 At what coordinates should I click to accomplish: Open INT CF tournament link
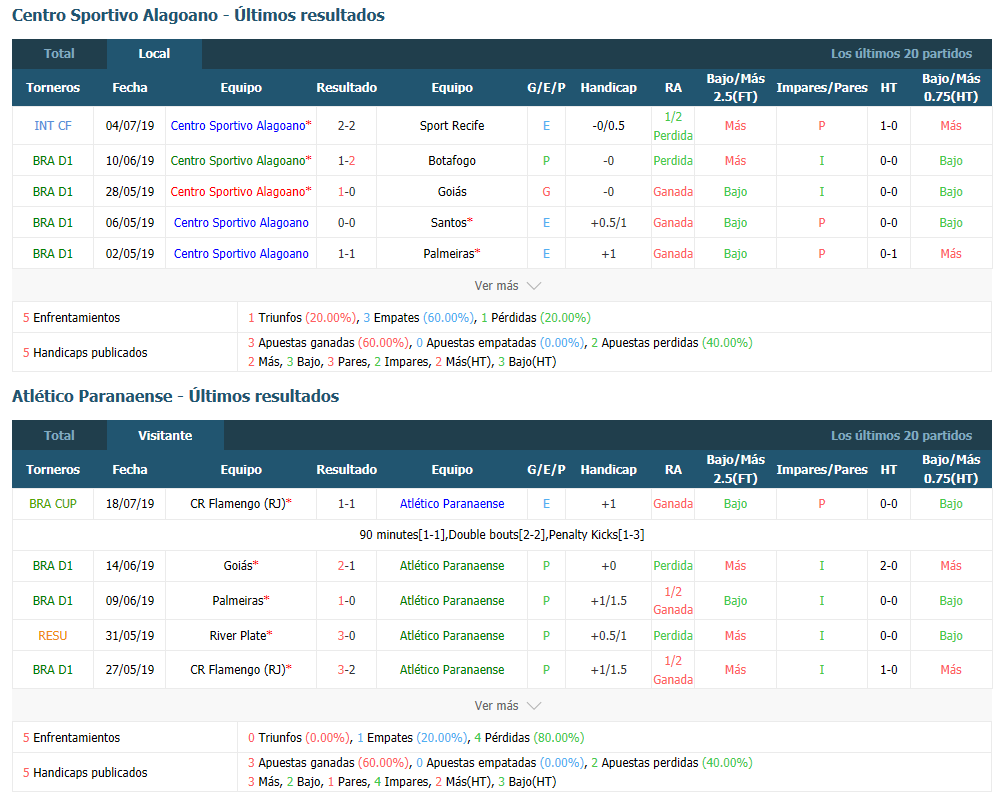[52, 126]
